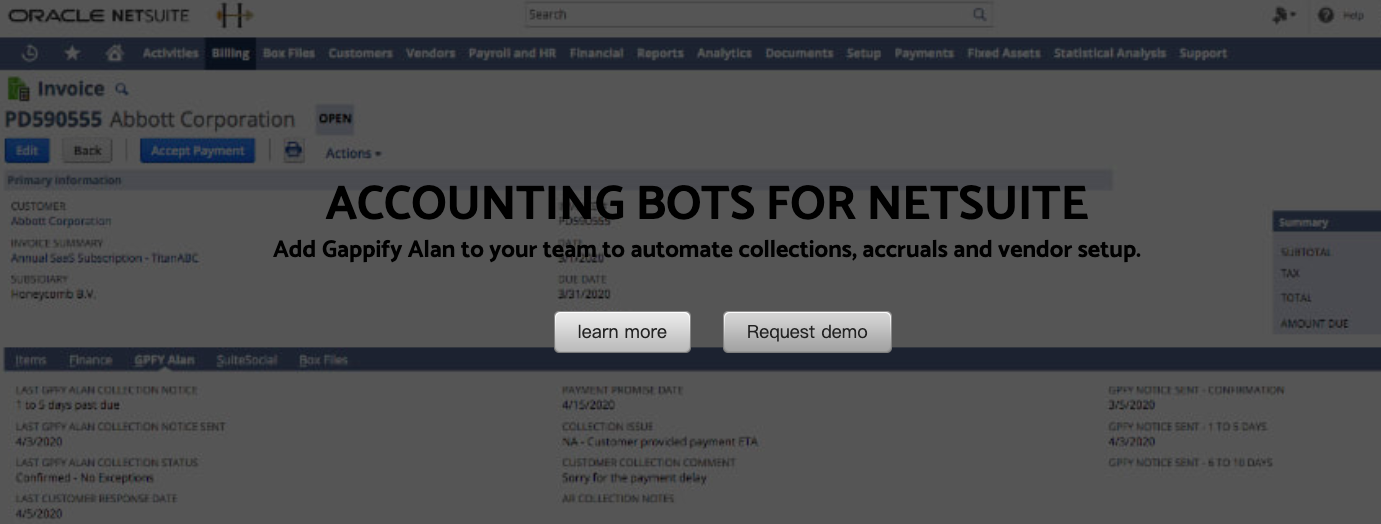Viewport: 1381px width, 524px height.
Task: Click the Honeycomb company logo icon
Action: 234,15
